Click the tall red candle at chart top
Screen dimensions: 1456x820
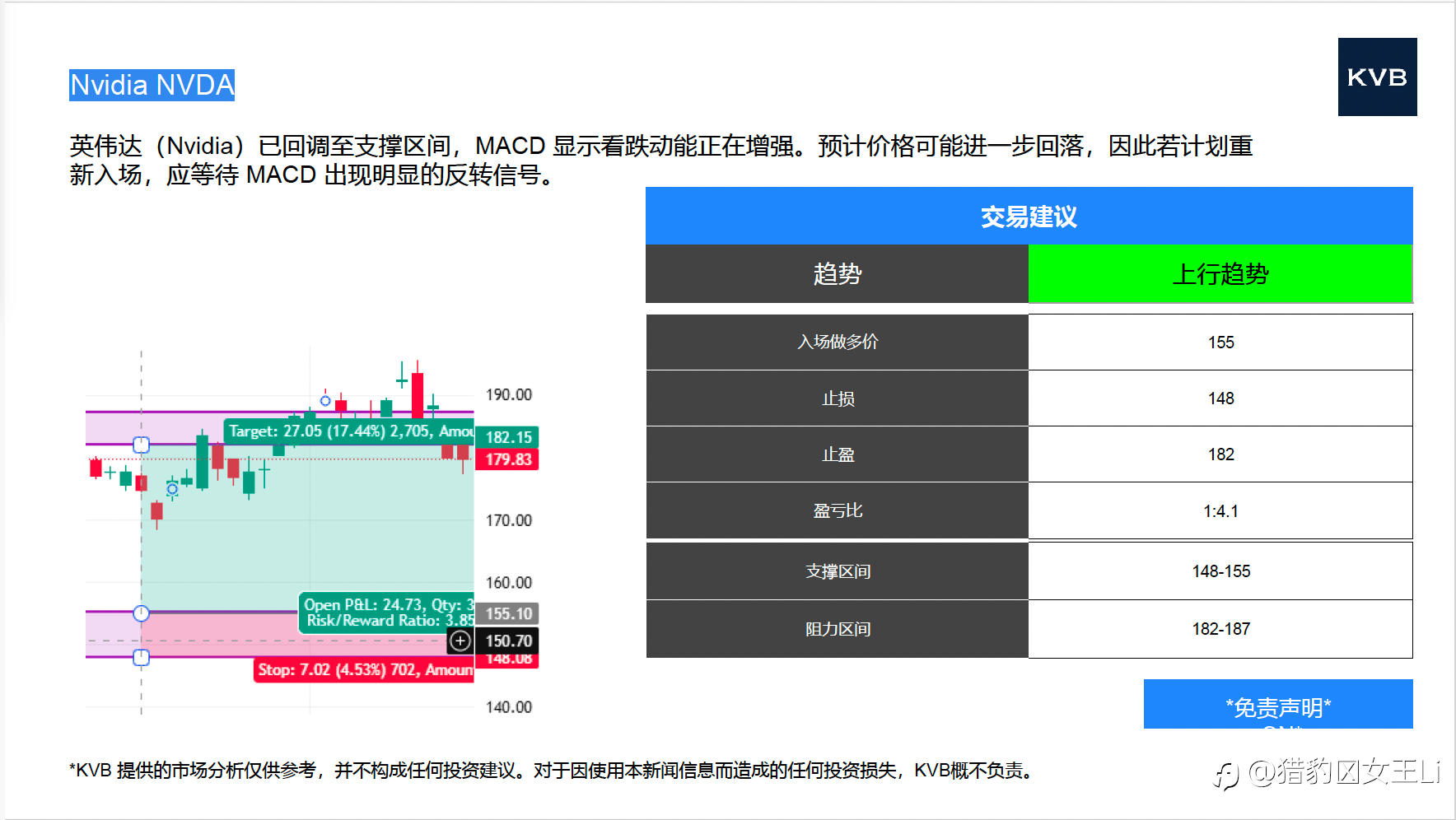coord(418,394)
